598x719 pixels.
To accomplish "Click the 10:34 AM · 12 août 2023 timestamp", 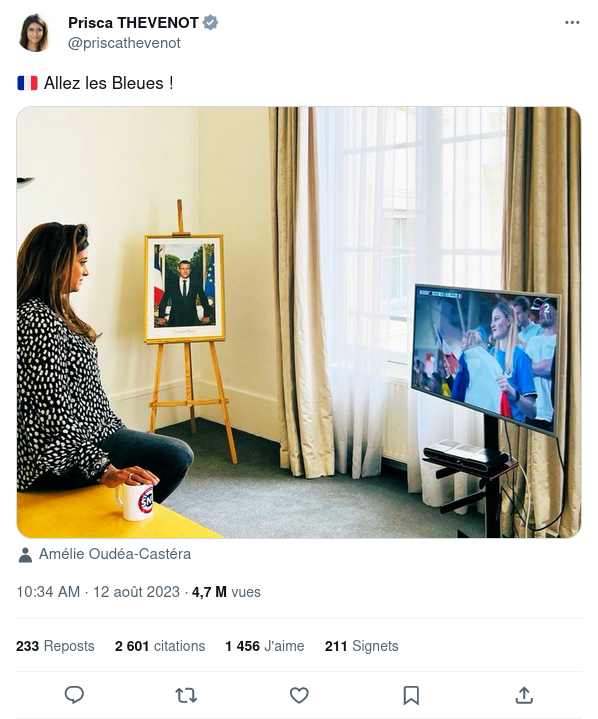I will click(98, 592).
